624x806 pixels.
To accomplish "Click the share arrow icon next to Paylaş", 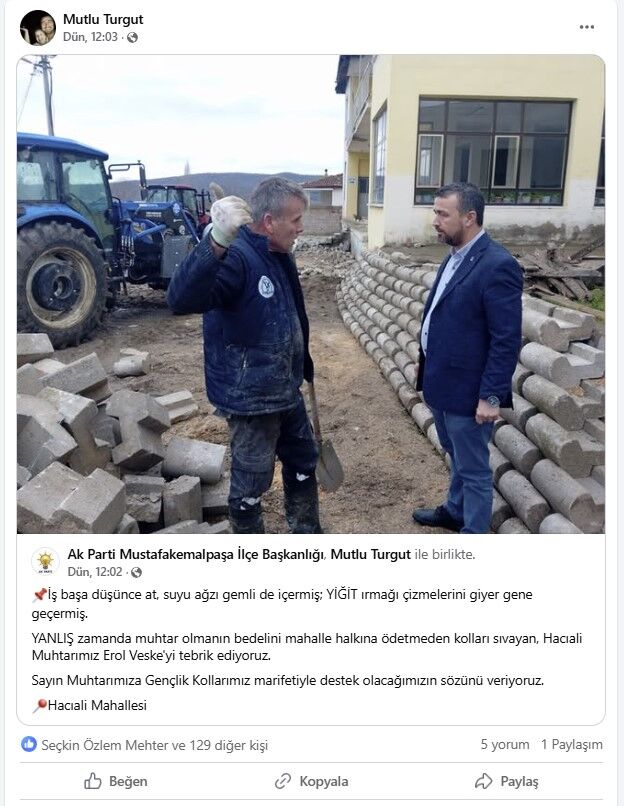I will point(483,781).
